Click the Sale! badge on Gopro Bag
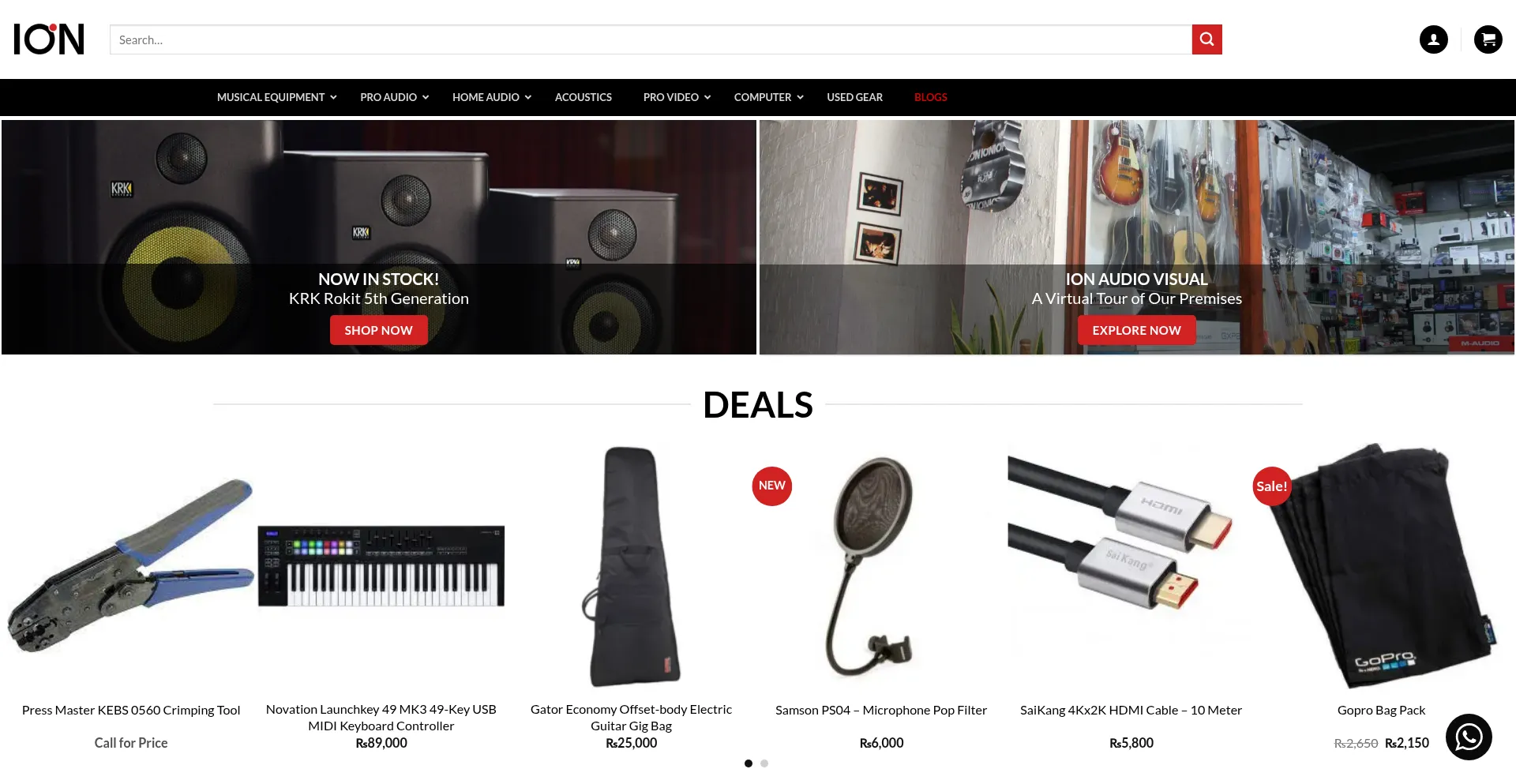The width and height of the screenshot is (1516, 784). (x=1272, y=486)
